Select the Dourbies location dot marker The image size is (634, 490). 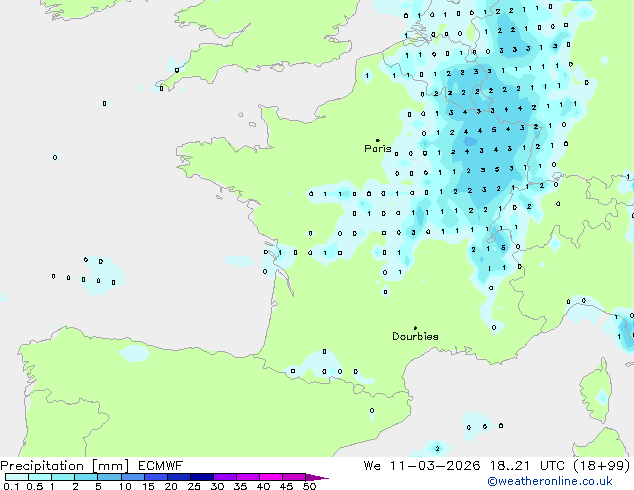[x=415, y=328]
